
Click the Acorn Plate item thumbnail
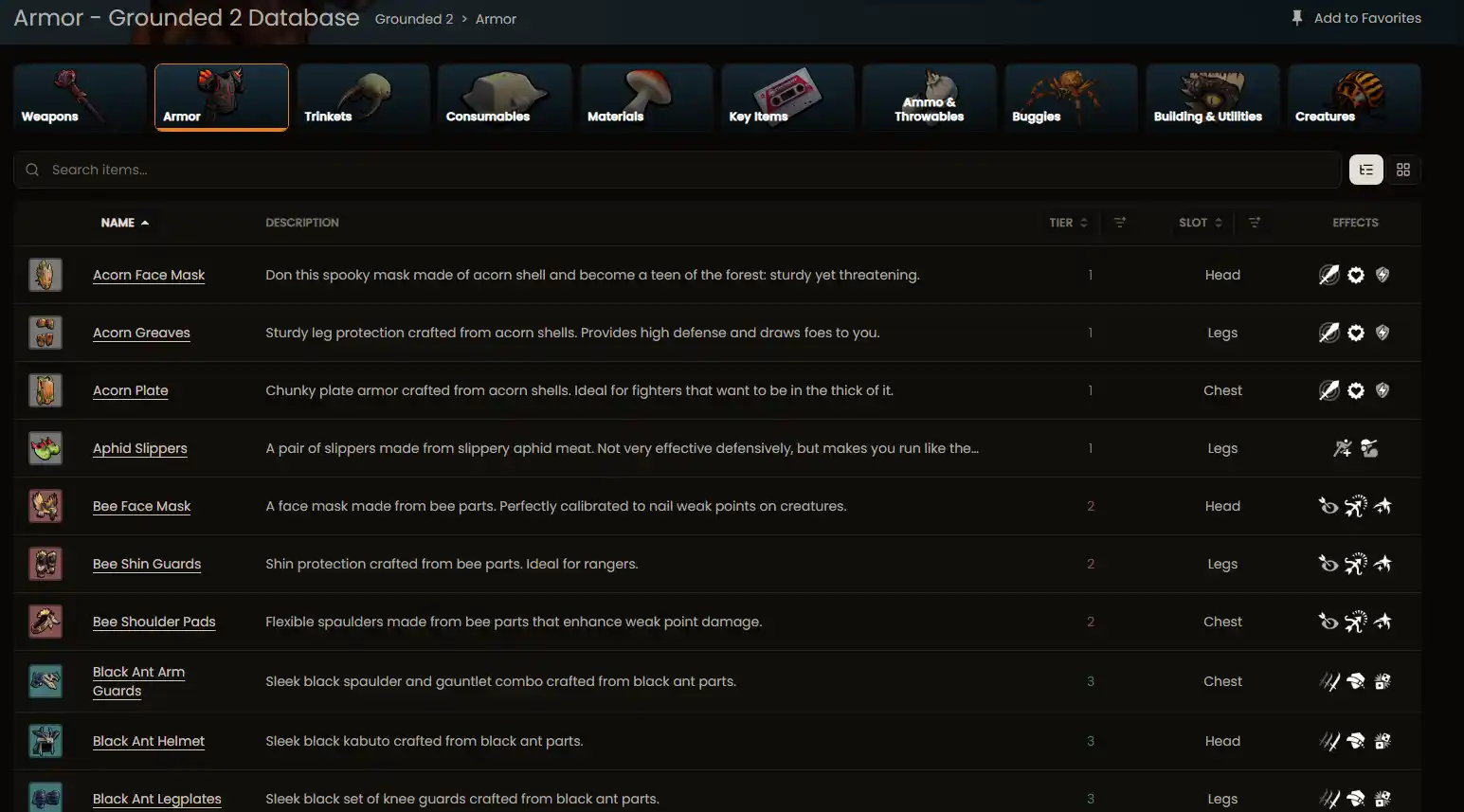45,390
